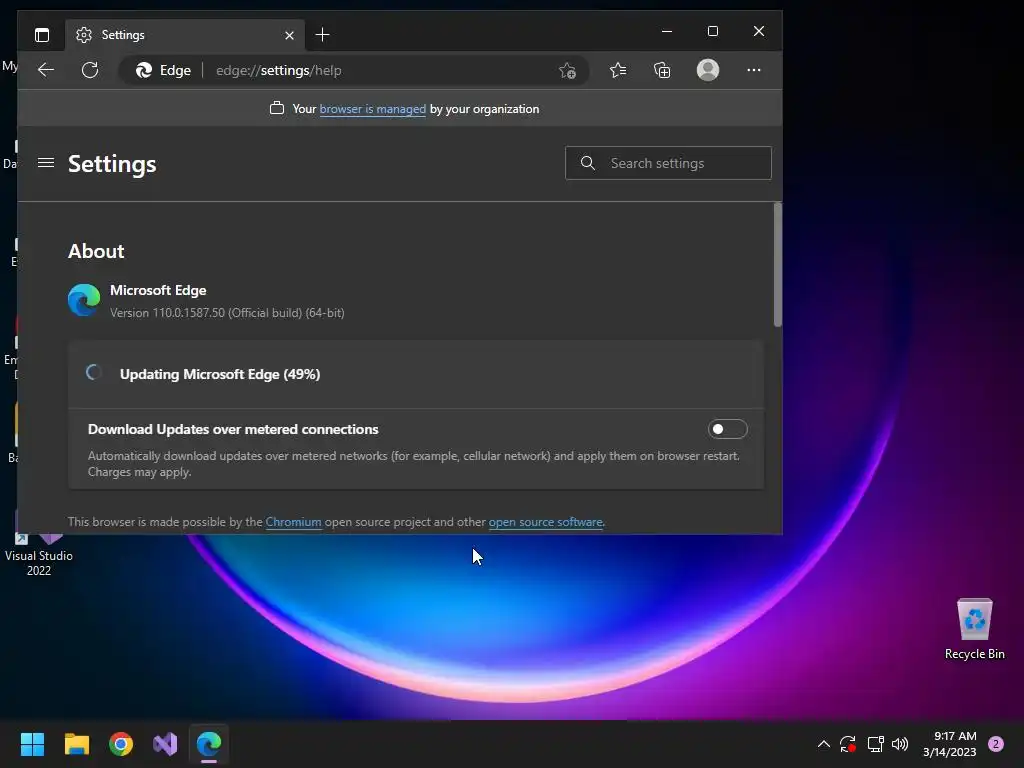The image size is (1024, 768).
Task: Open the open source software link
Action: (x=545, y=522)
